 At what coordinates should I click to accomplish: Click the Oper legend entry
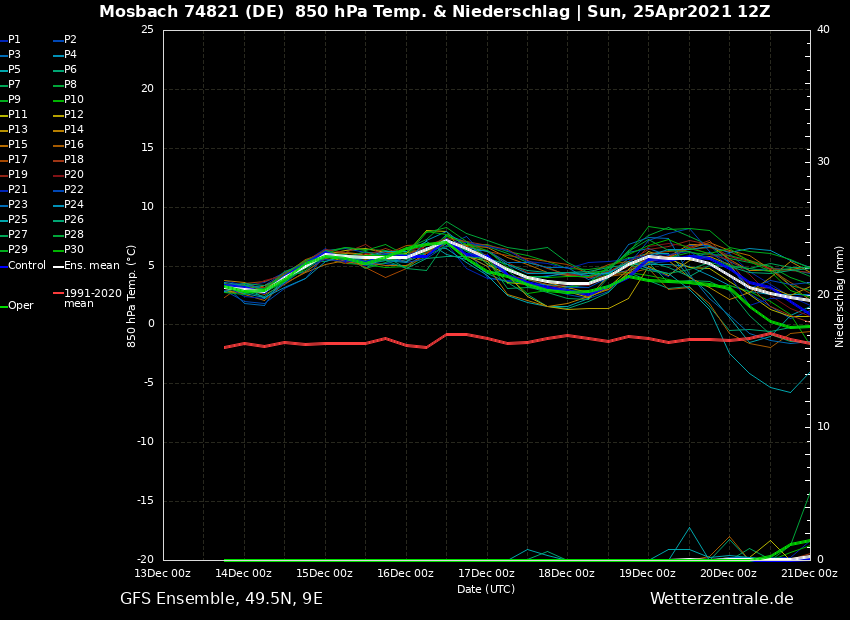point(20,306)
